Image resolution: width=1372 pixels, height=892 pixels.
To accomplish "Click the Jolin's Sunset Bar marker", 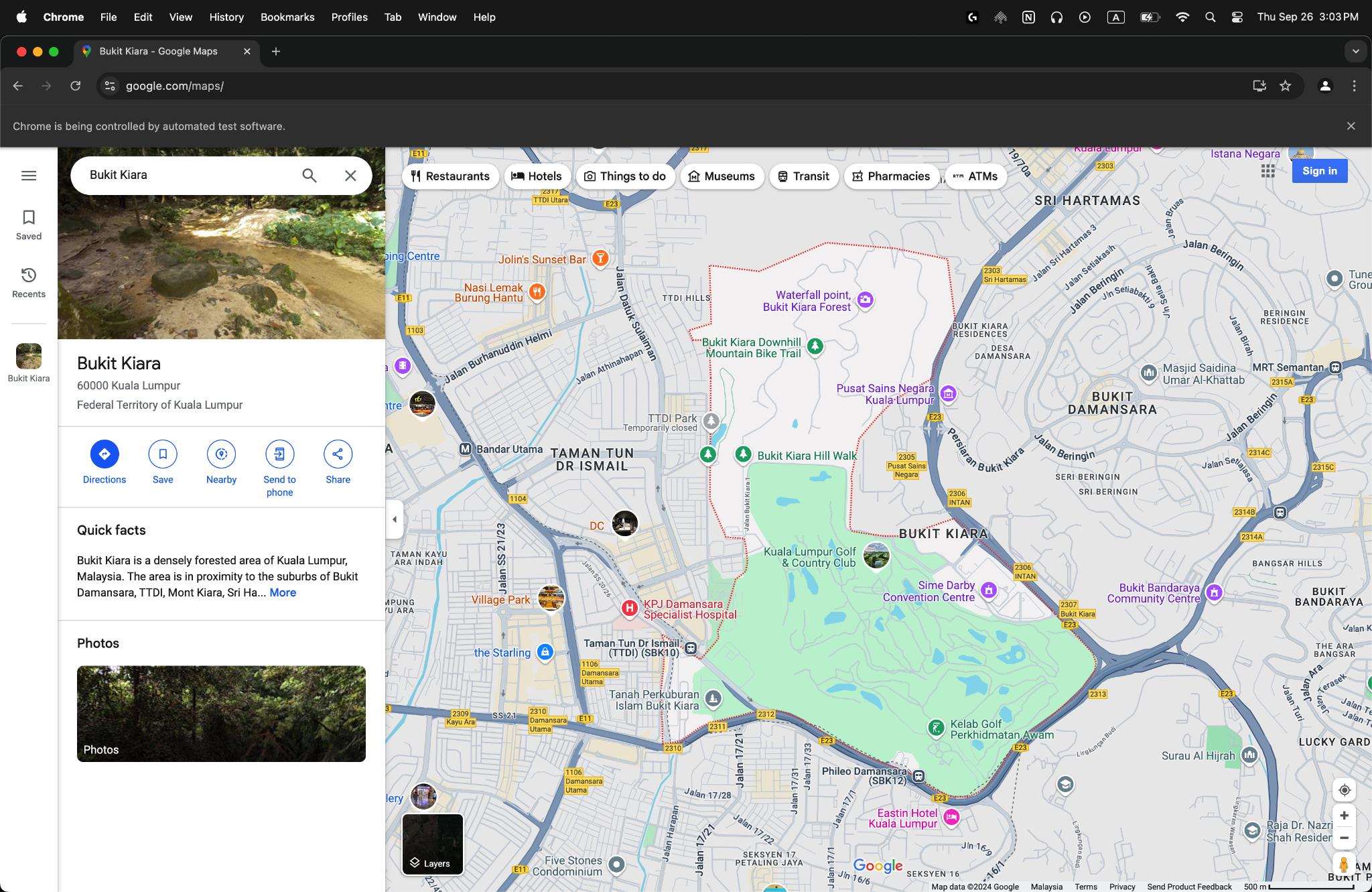I will tap(600, 258).
